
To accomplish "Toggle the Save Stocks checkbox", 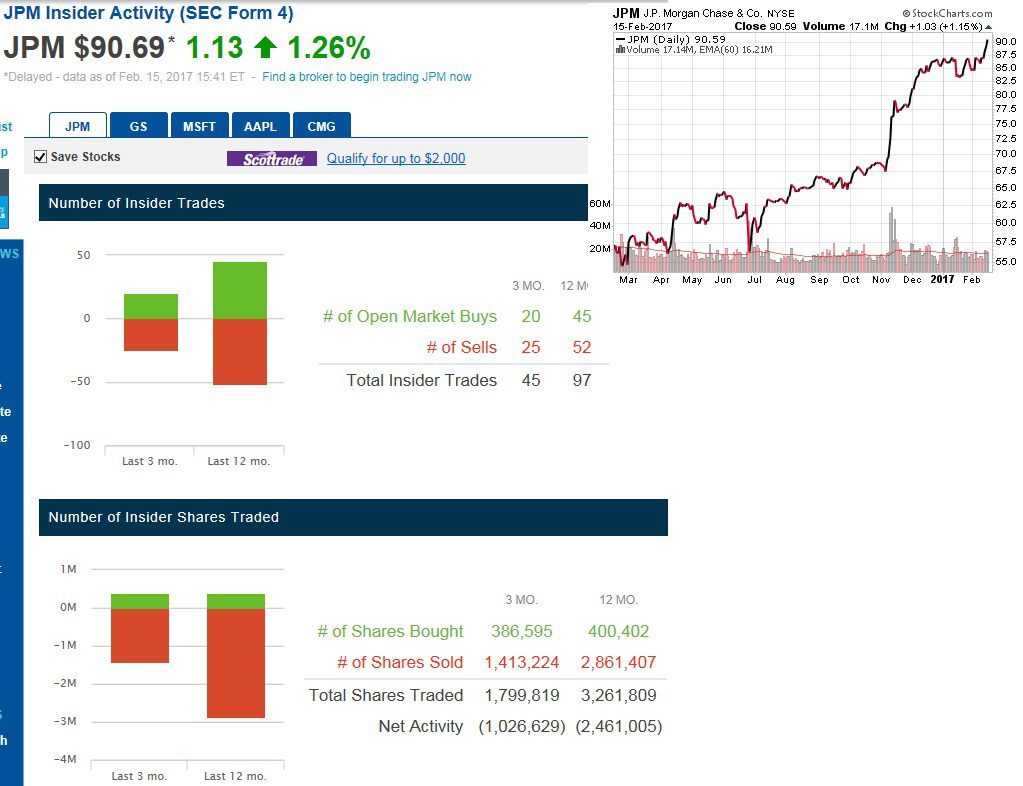I will [40, 157].
